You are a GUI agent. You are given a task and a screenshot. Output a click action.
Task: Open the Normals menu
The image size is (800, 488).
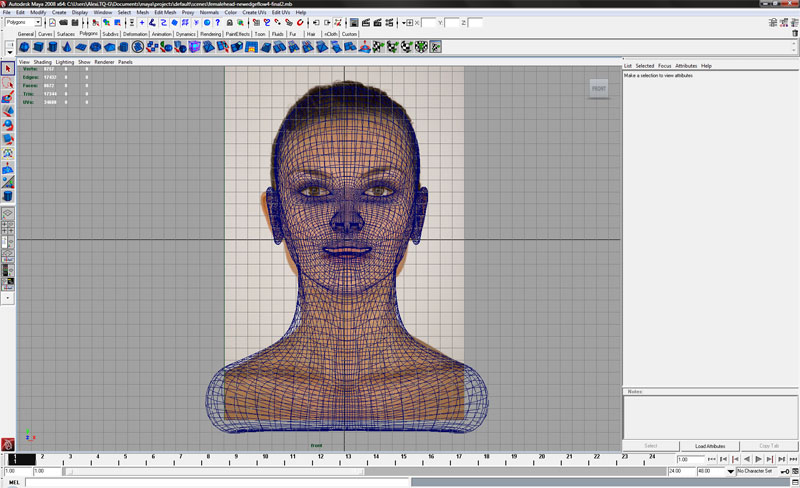(x=209, y=12)
